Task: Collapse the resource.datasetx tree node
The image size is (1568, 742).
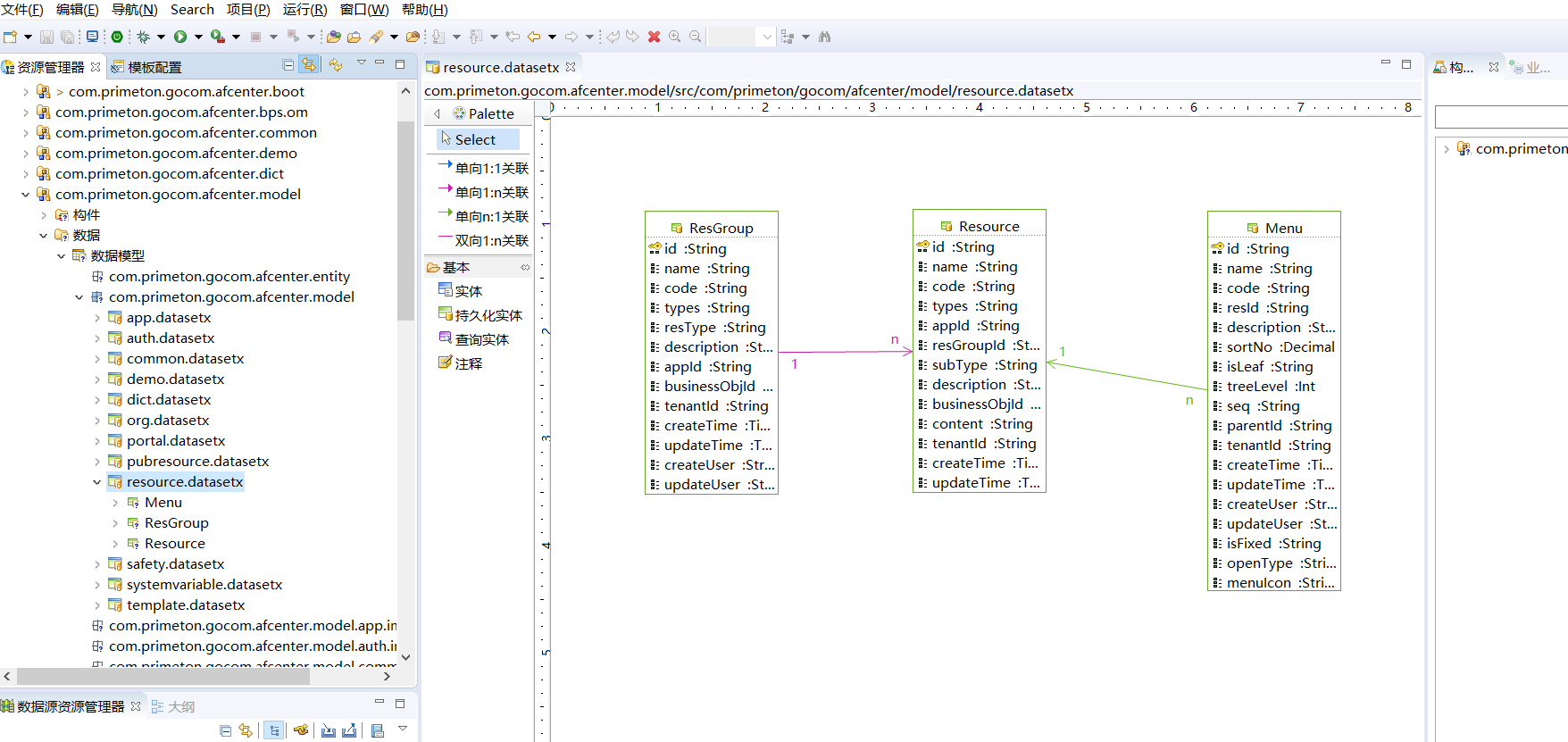Action: pos(97,482)
